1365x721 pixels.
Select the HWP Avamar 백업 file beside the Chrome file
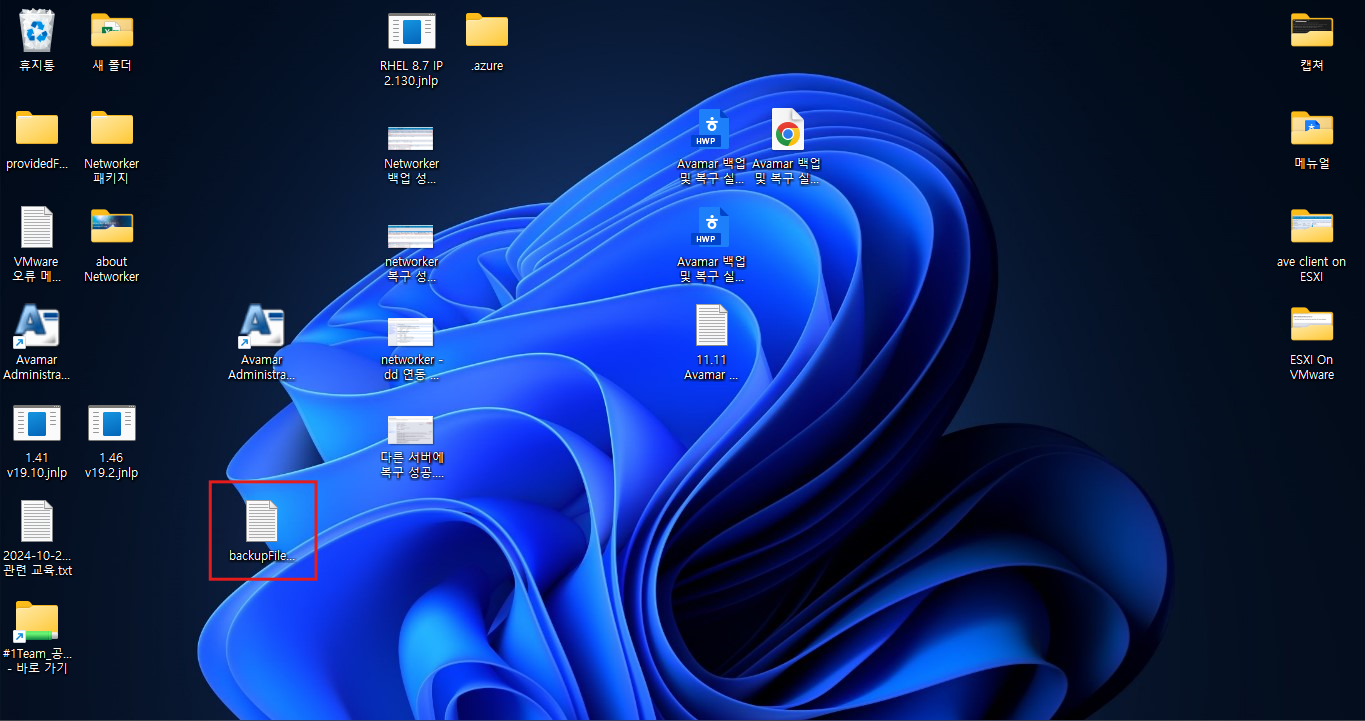point(712,146)
